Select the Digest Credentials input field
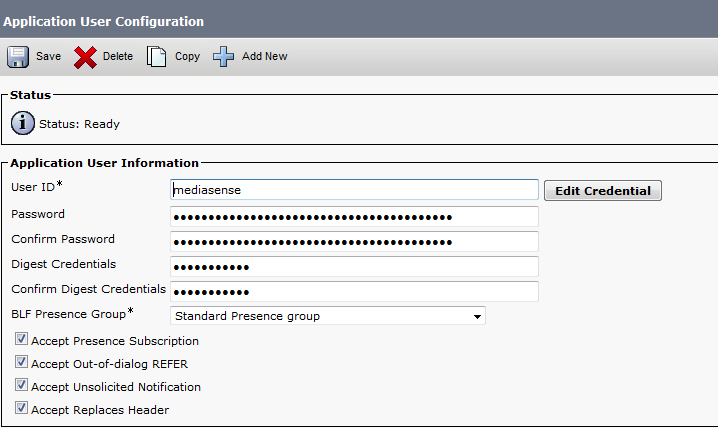The image size is (718, 428). point(354,266)
